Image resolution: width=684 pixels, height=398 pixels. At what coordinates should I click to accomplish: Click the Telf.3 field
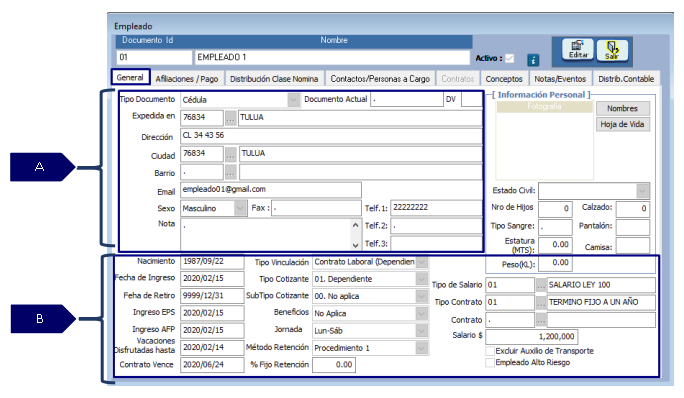coord(436,244)
